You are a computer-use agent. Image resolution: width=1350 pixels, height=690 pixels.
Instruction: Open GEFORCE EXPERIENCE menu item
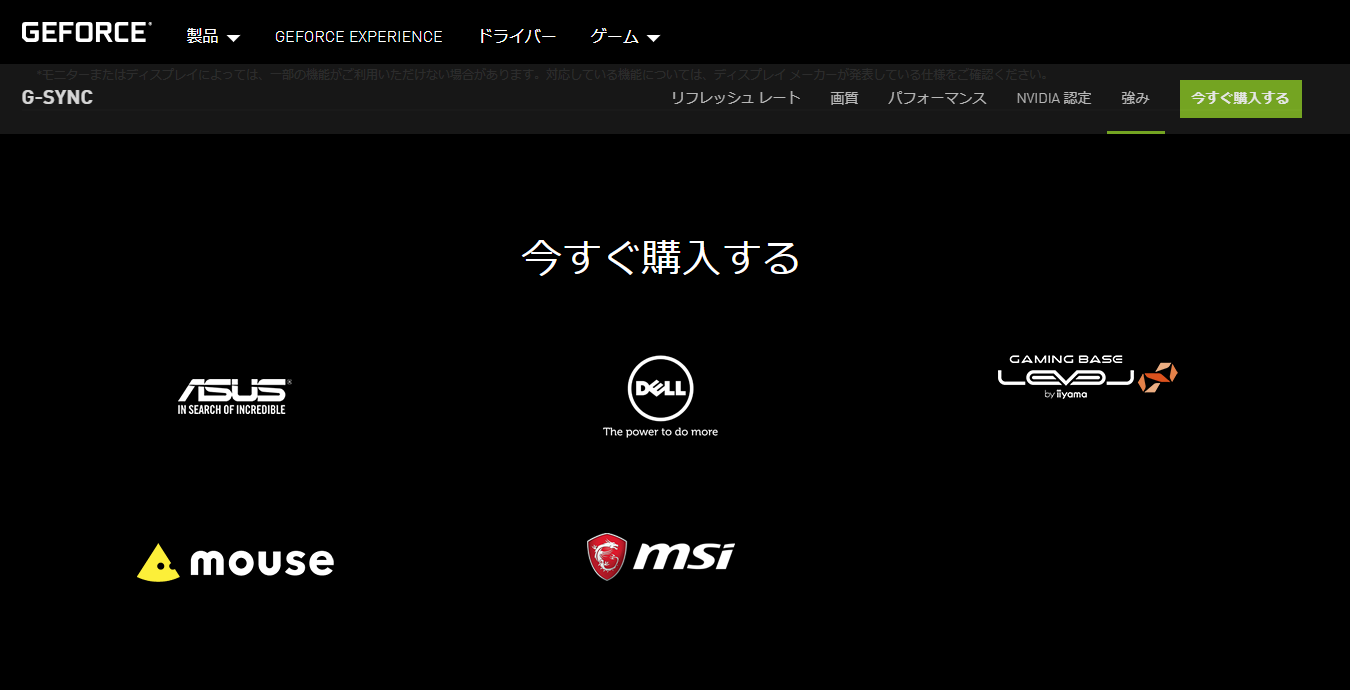pyautogui.click(x=358, y=37)
